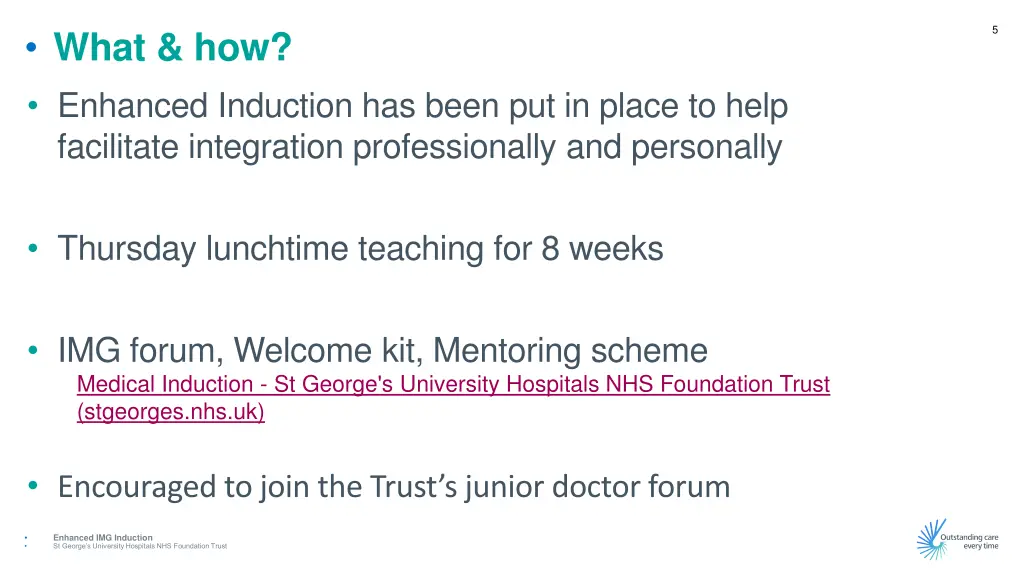Click the 'Enhanced IMG Induction' footer title
This screenshot has width=1024, height=576.
coord(103,537)
